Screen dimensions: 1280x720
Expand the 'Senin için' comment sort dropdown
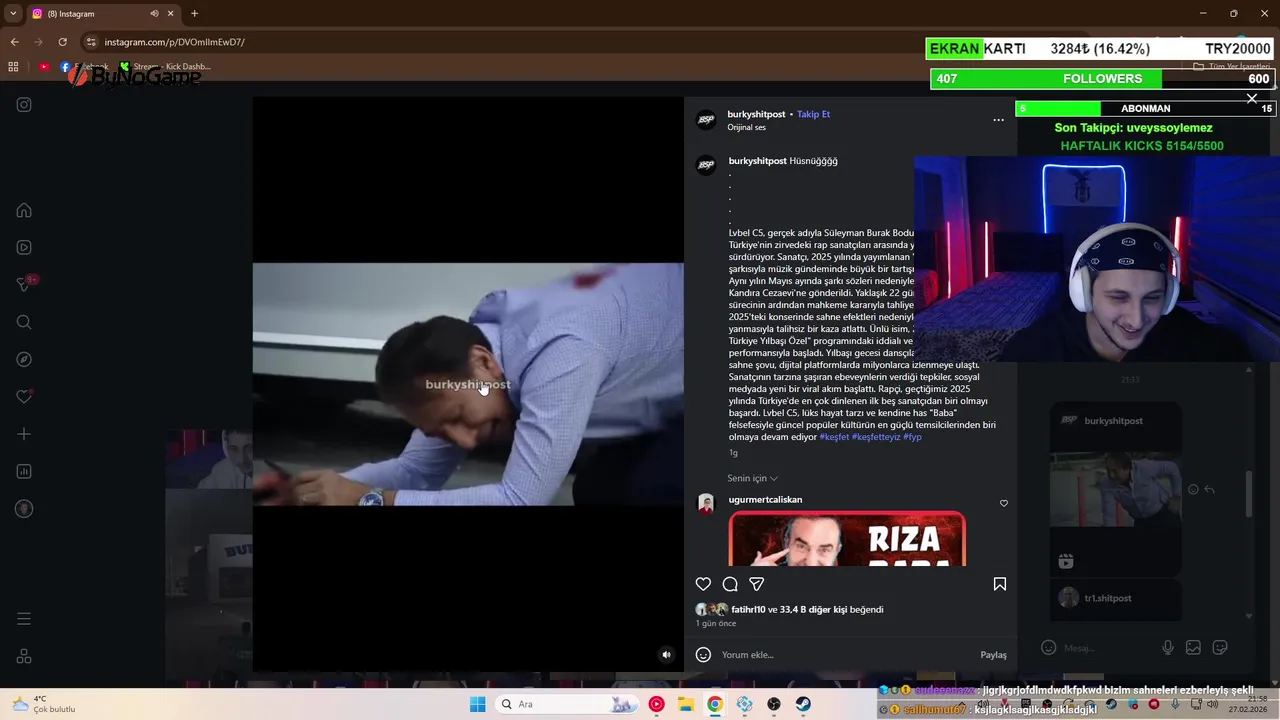point(752,478)
